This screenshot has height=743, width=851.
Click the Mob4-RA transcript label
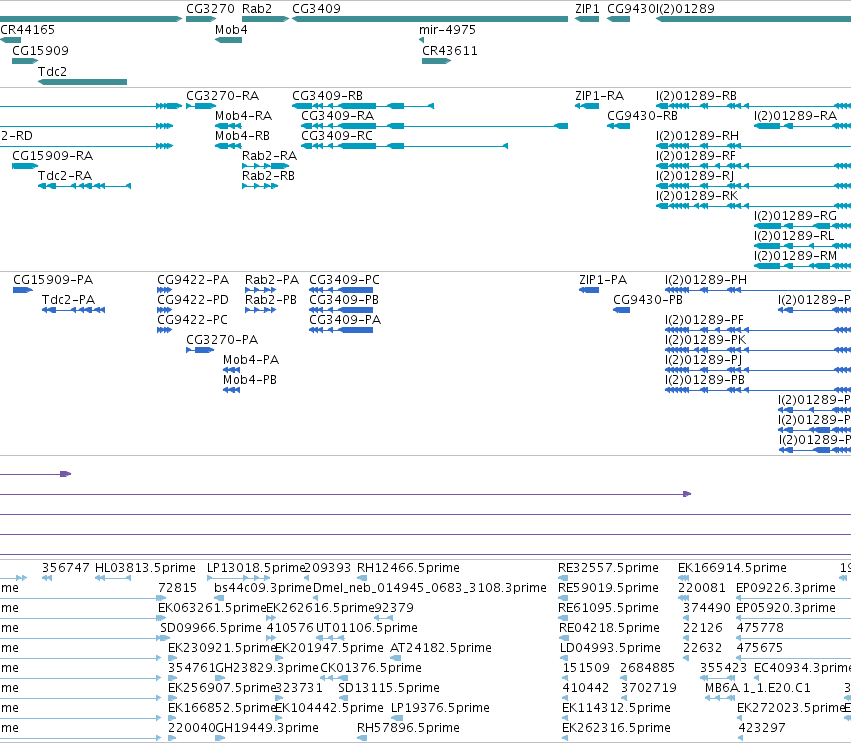[x=244, y=116]
